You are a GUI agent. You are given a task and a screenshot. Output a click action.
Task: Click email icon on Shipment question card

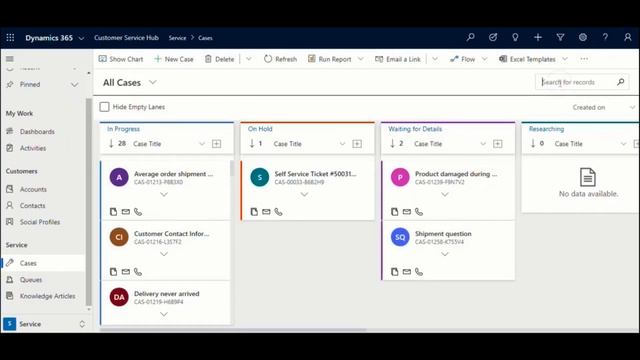pyautogui.click(x=407, y=272)
